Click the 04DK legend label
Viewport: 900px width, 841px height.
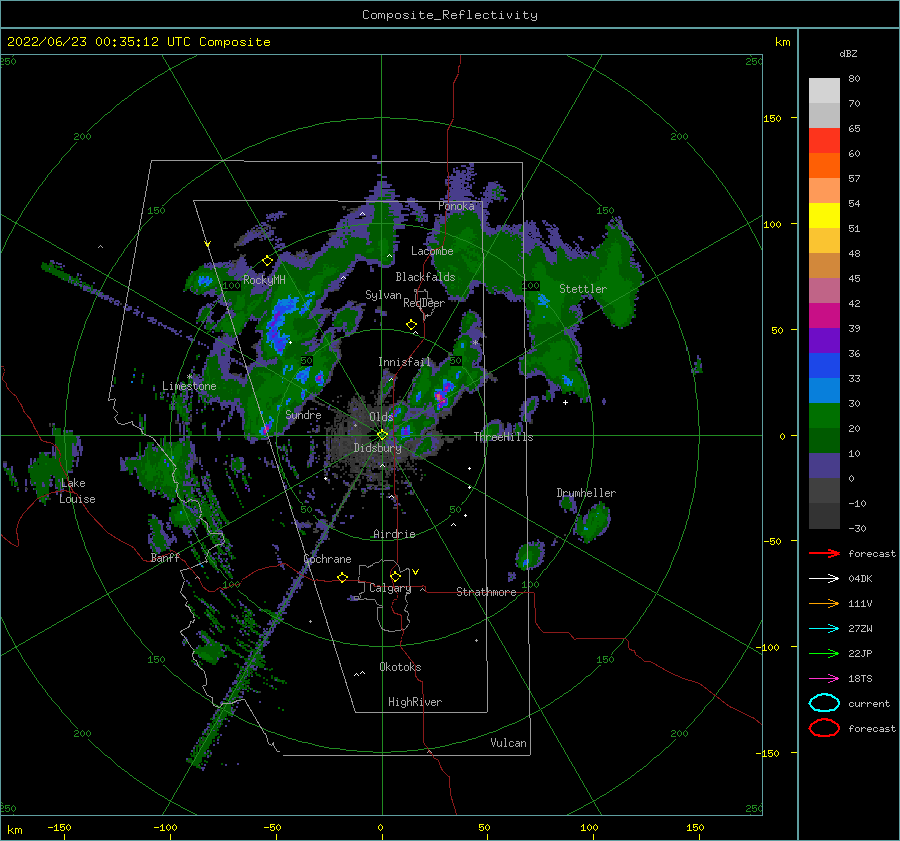pyautogui.click(x=860, y=579)
